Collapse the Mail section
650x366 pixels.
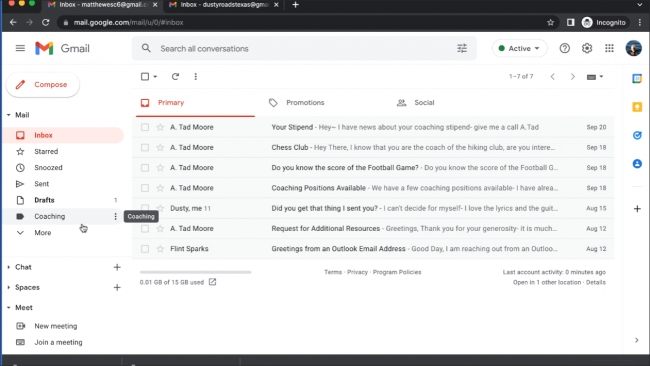[9, 115]
